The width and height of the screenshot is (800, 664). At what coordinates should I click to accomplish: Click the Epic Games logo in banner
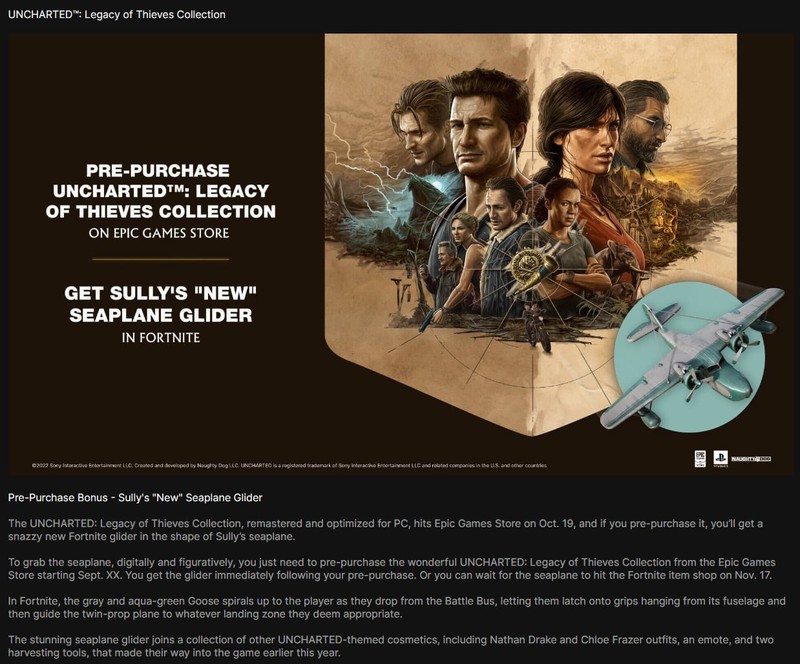tap(701, 458)
